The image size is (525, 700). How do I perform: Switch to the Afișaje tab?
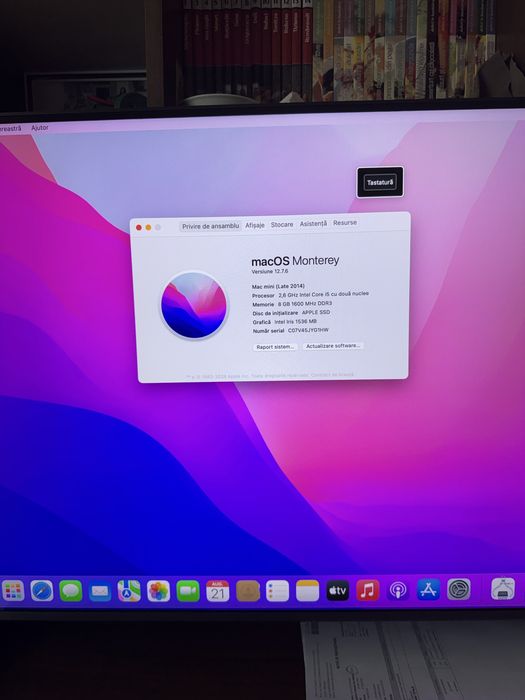coord(255,225)
